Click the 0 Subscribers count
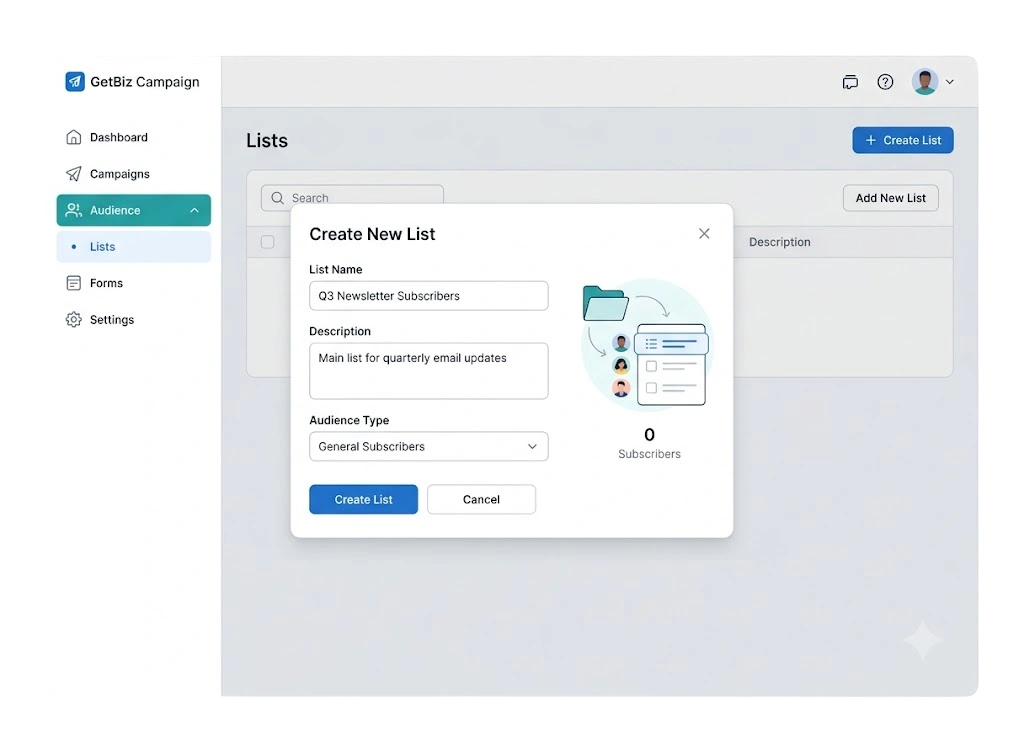Screen dimensions: 1024x741 click(649, 443)
